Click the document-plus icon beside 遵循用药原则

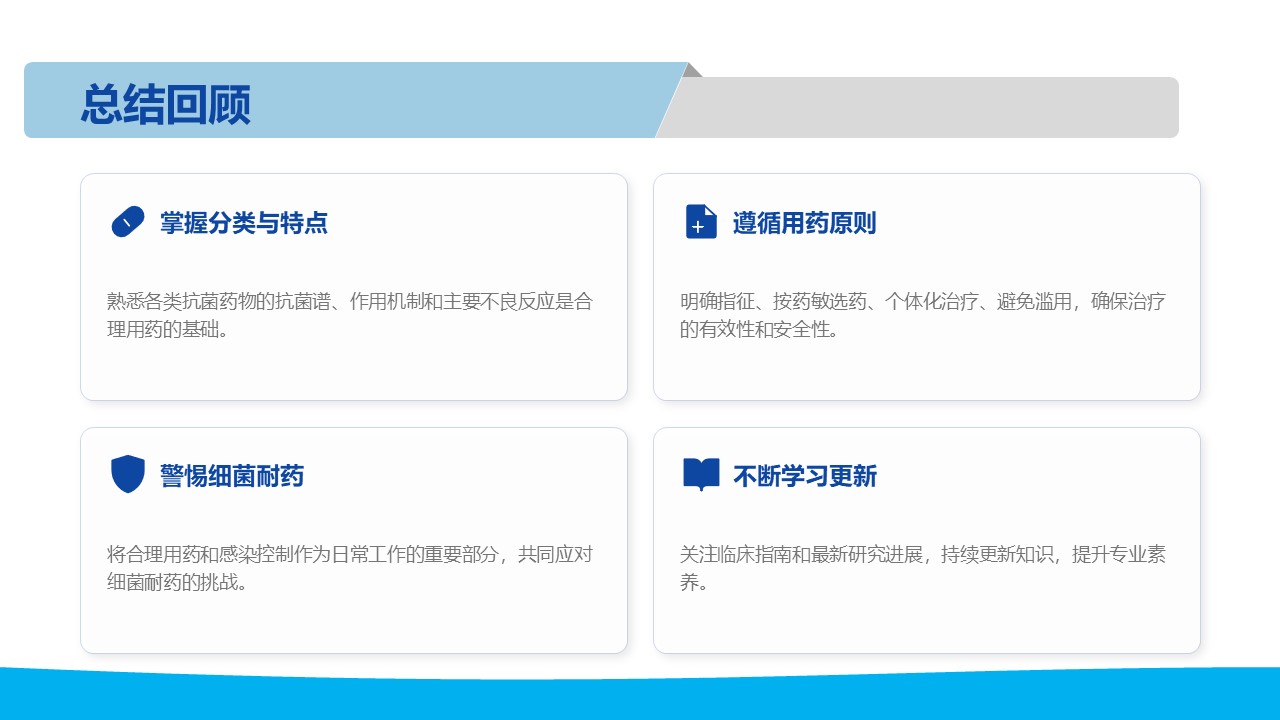tap(701, 222)
